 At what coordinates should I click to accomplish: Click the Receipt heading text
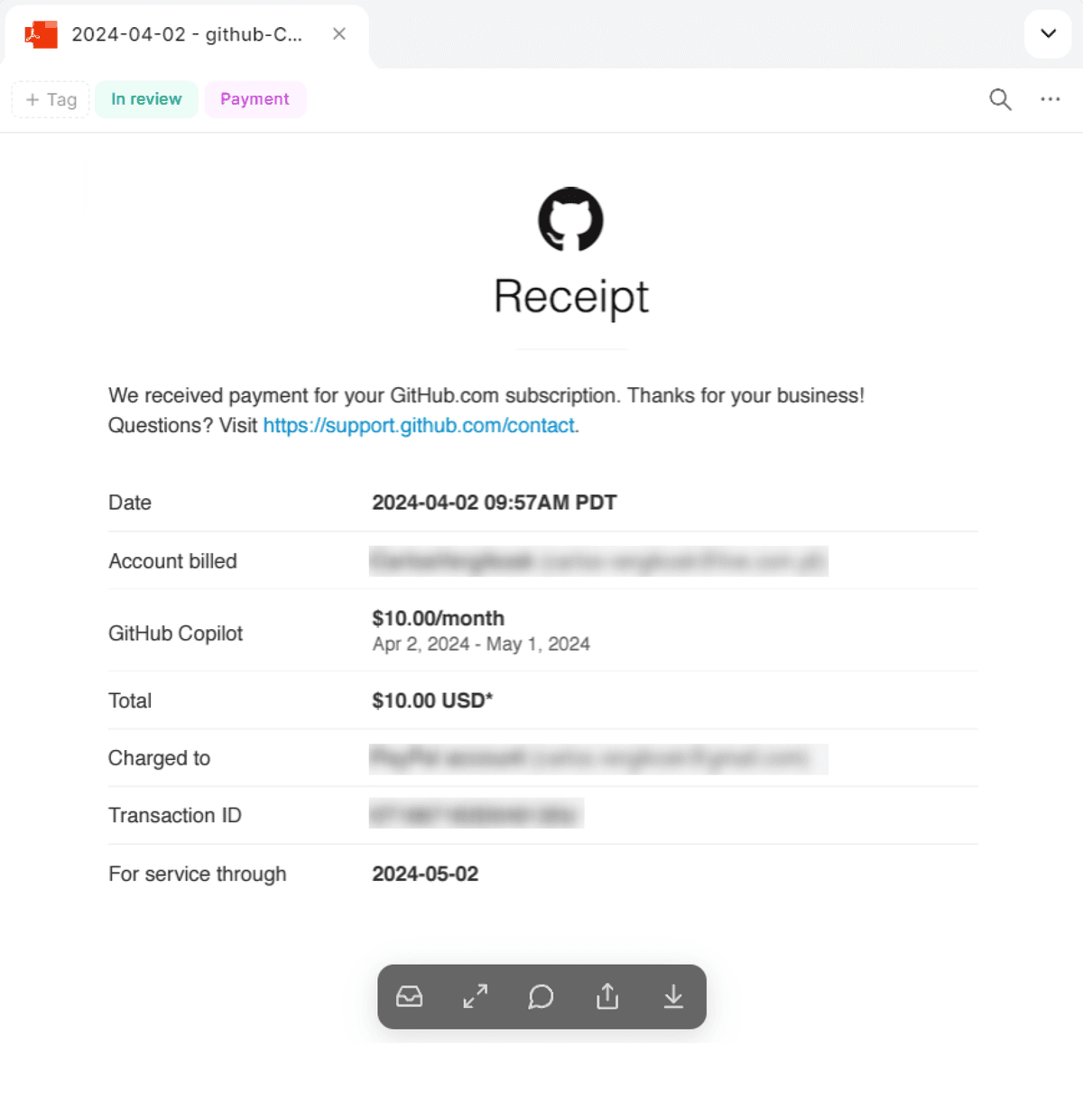click(571, 297)
